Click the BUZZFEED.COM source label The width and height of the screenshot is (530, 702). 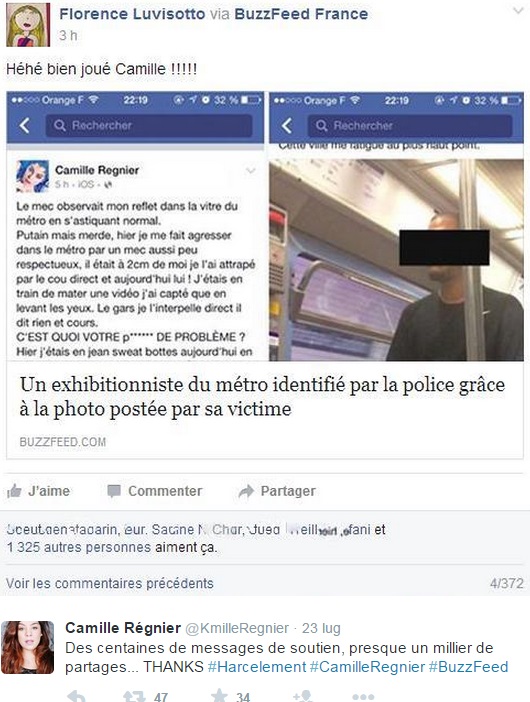pos(63,442)
